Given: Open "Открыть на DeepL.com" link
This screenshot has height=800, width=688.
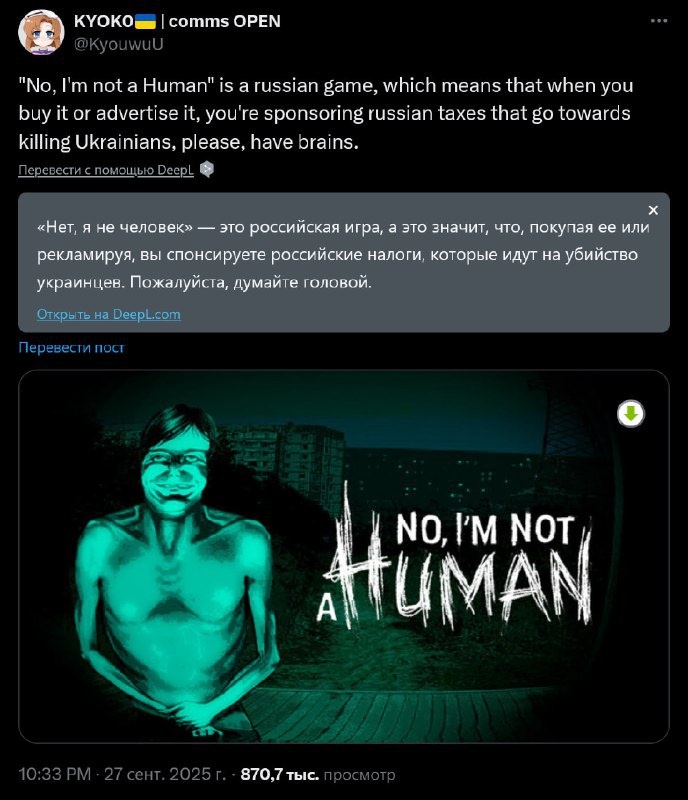Looking at the screenshot, I should point(109,314).
